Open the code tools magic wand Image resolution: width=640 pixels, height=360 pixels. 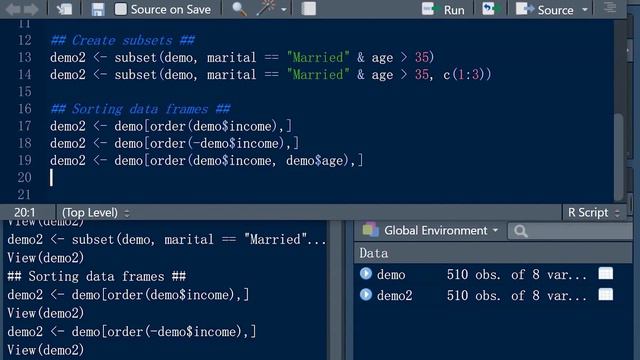[x=266, y=8]
